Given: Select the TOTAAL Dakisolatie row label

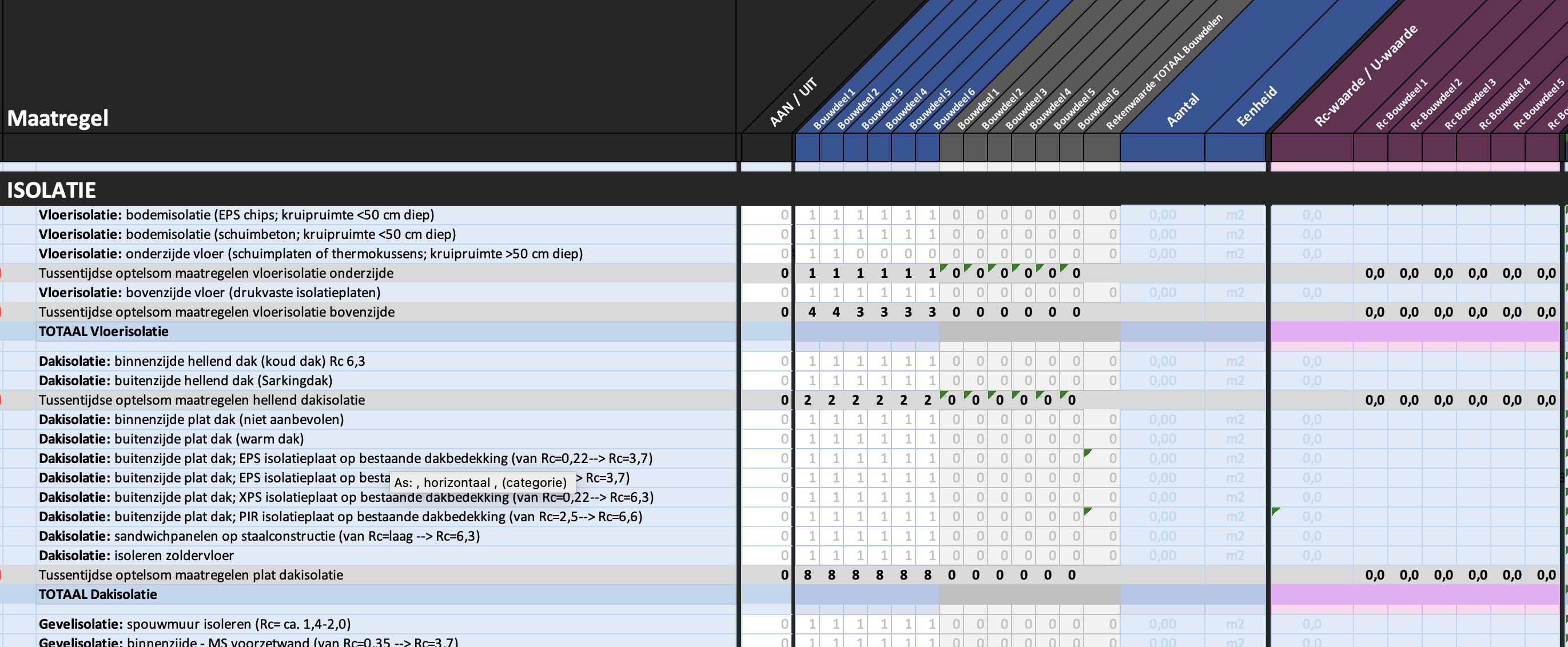Looking at the screenshot, I should tap(97, 594).
